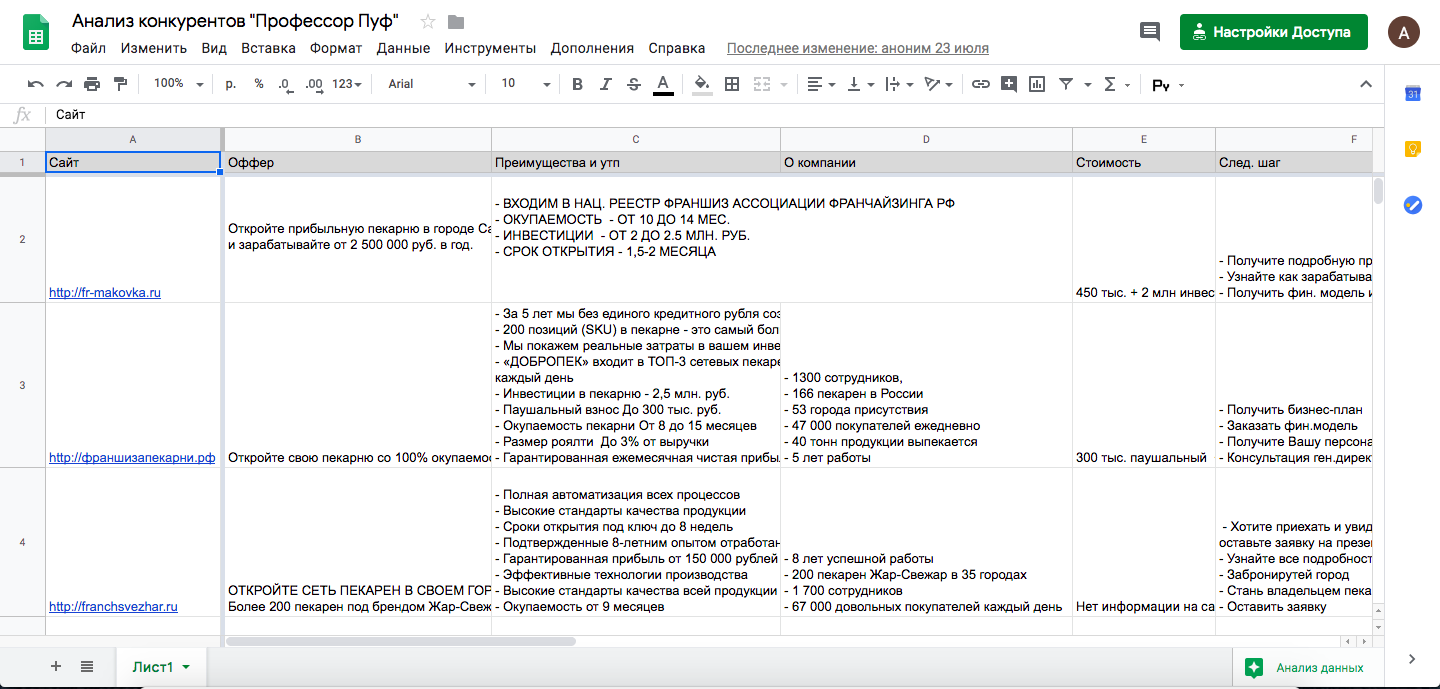Click the sigma Functions icon

(1110, 84)
